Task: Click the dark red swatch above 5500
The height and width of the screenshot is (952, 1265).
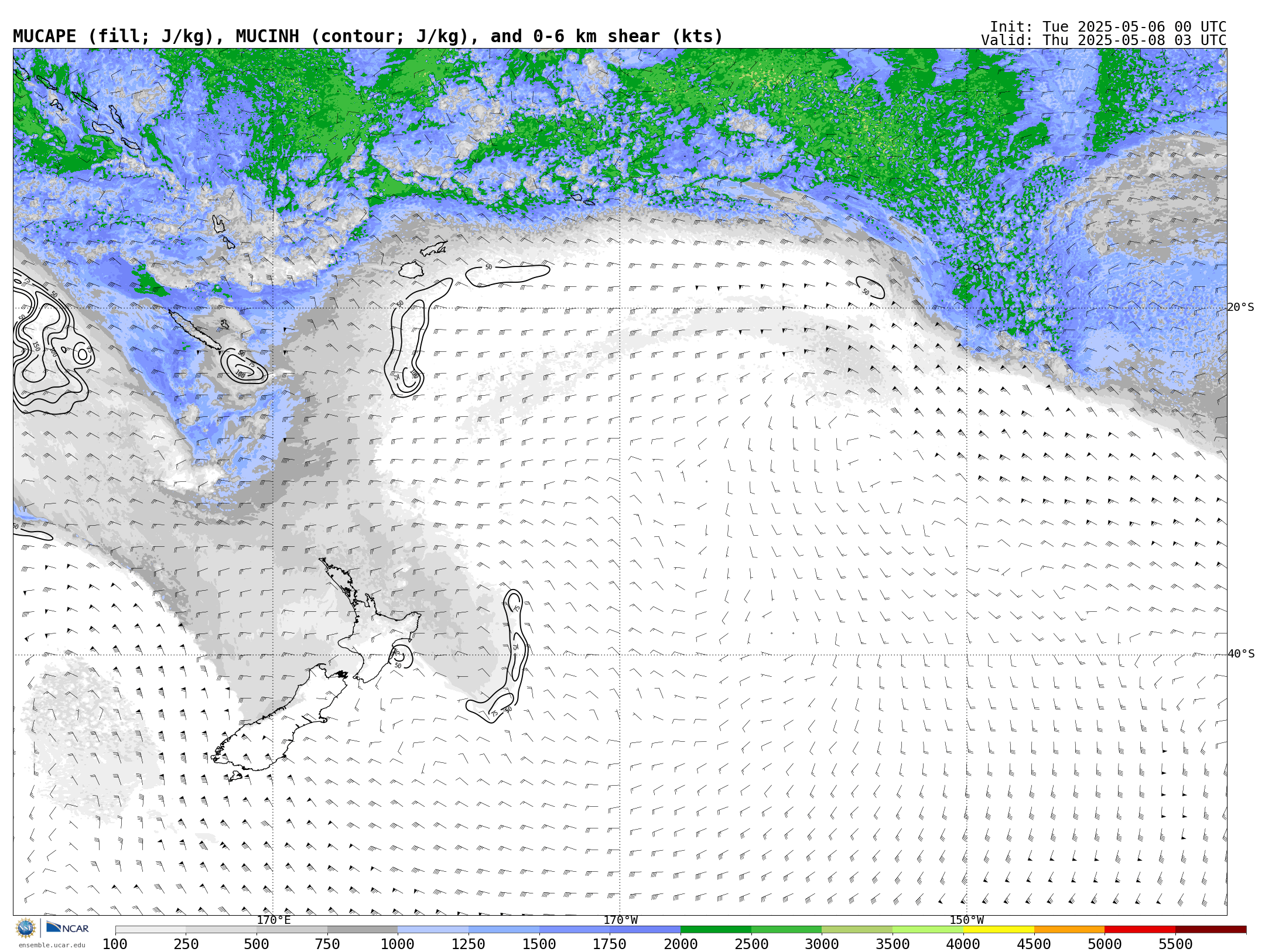Action: click(1211, 930)
